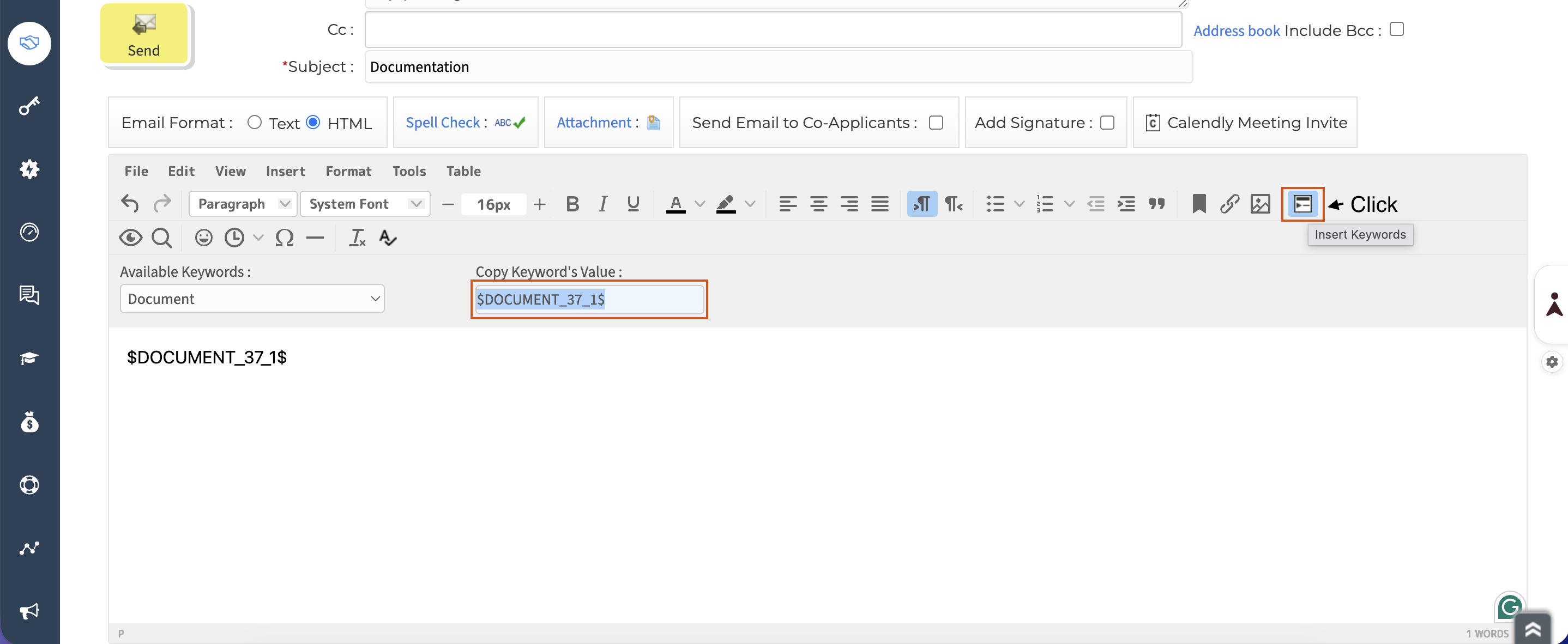
Task: Open the Table menu
Action: point(463,172)
